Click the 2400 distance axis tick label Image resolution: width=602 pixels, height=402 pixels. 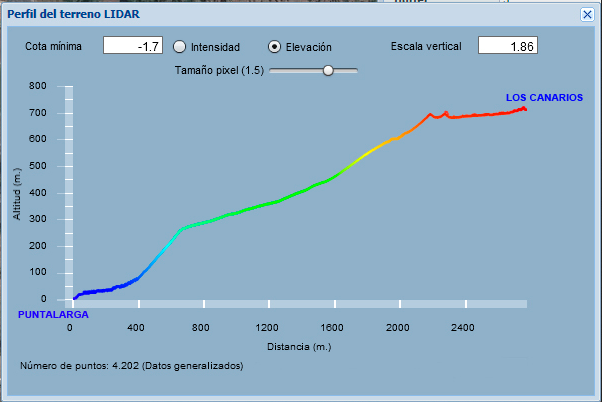coord(463,328)
